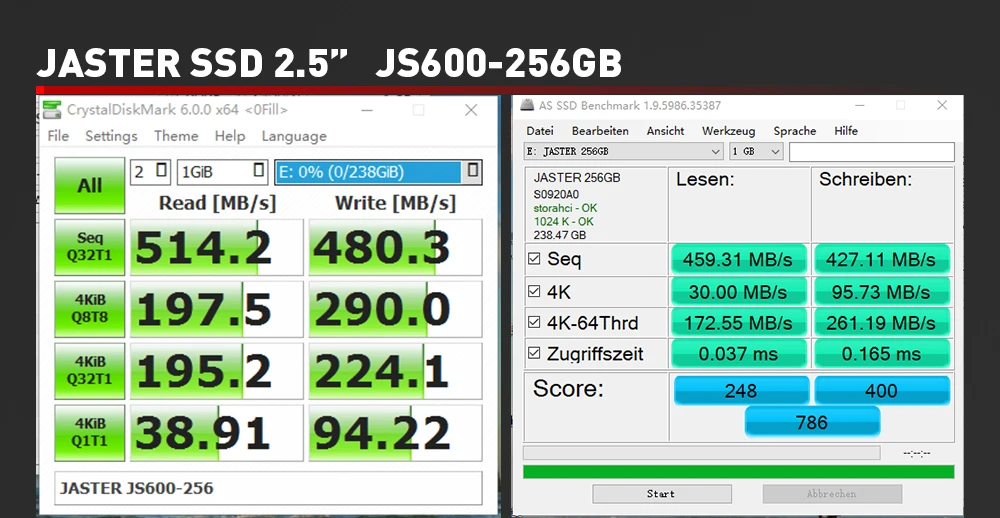1000x518 pixels.
Task: Open the test count dropdown showing 2
Action: (151, 172)
